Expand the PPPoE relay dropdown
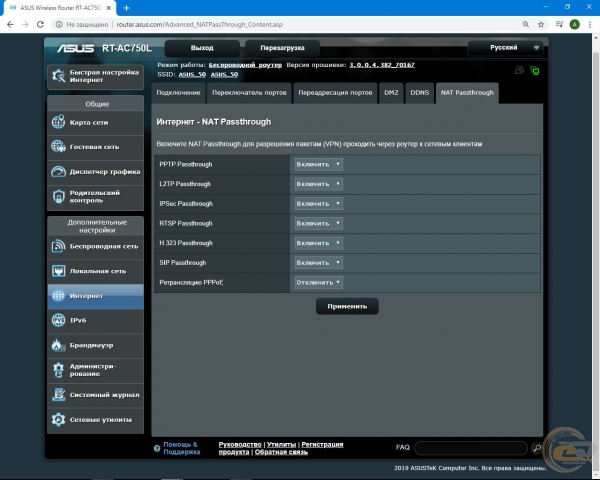The image size is (600, 480). (320, 282)
